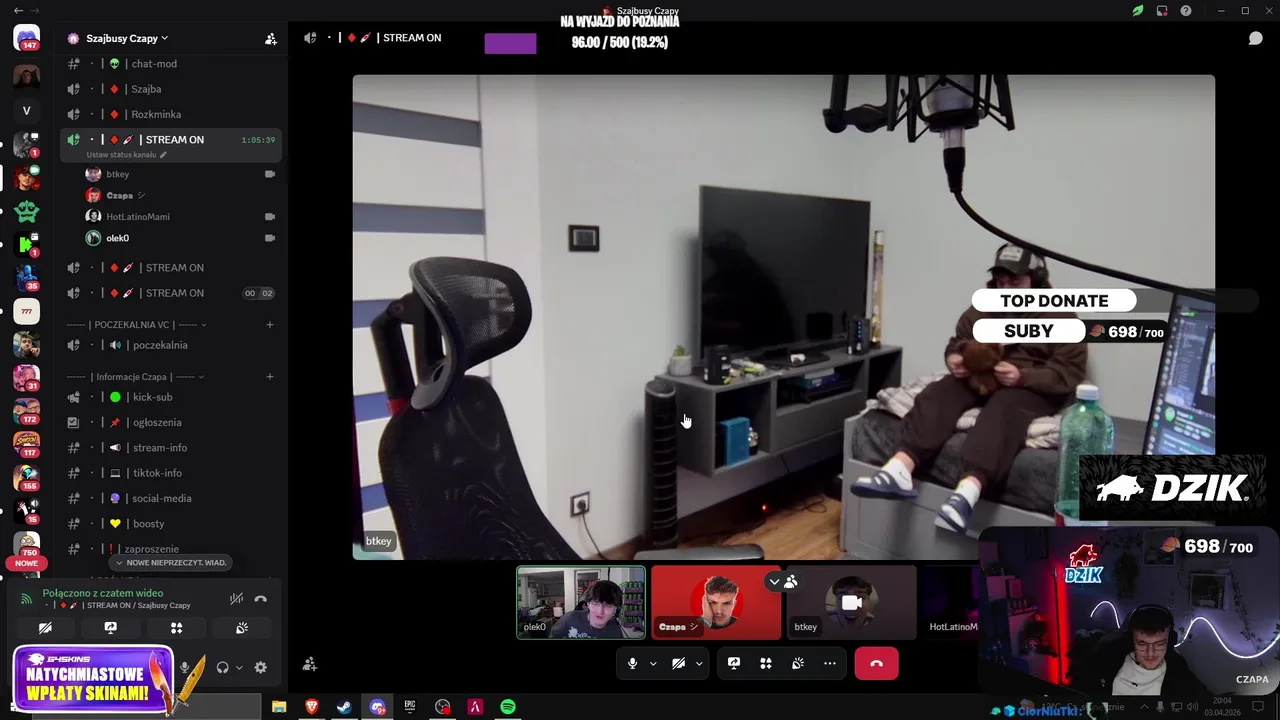Open camera options arrow in call bar
The width and height of the screenshot is (1280, 720).
[699, 663]
